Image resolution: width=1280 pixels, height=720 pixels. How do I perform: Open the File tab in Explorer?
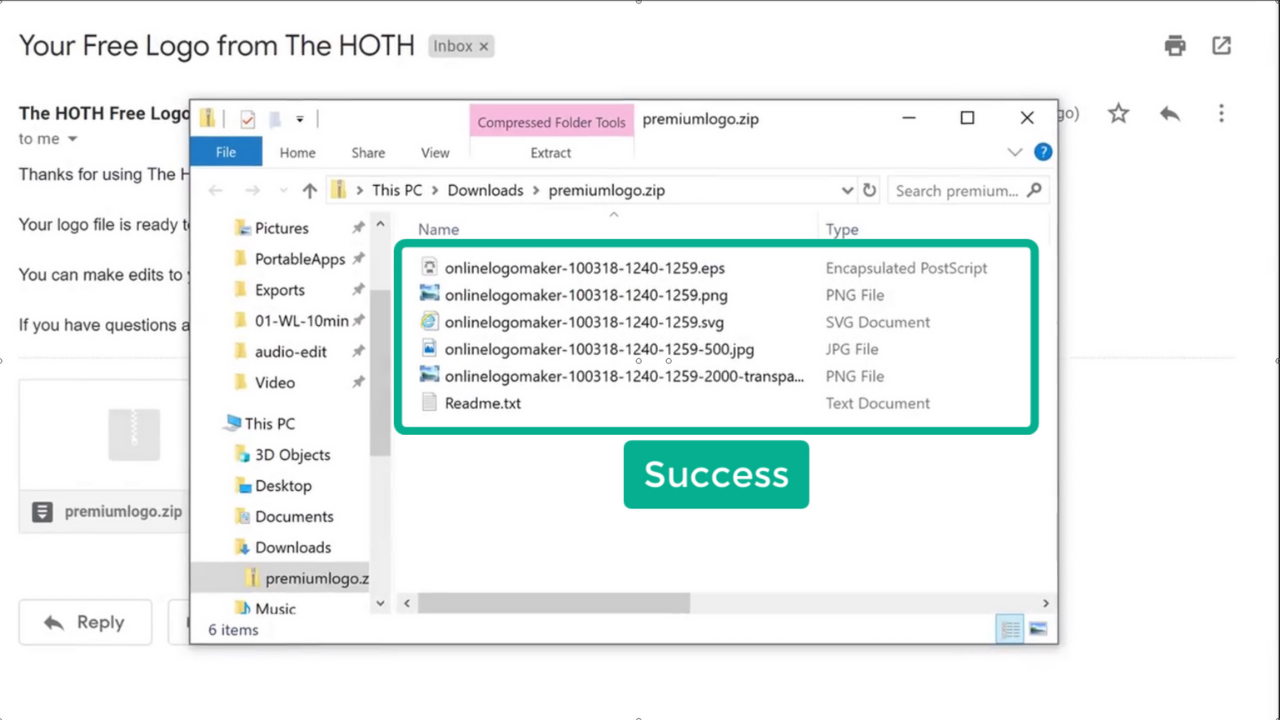[x=226, y=152]
